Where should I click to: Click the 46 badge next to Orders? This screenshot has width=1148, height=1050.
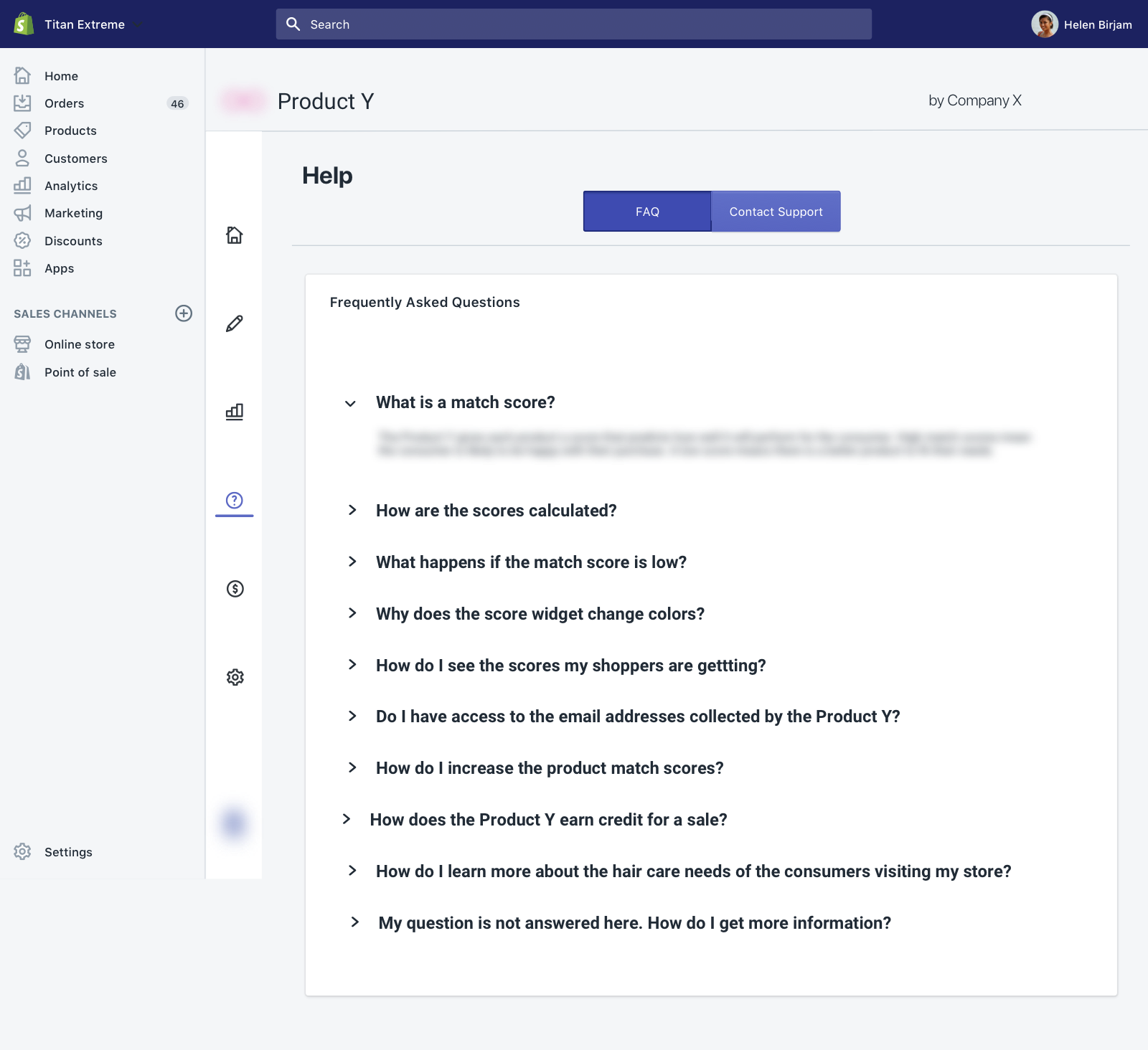[177, 103]
